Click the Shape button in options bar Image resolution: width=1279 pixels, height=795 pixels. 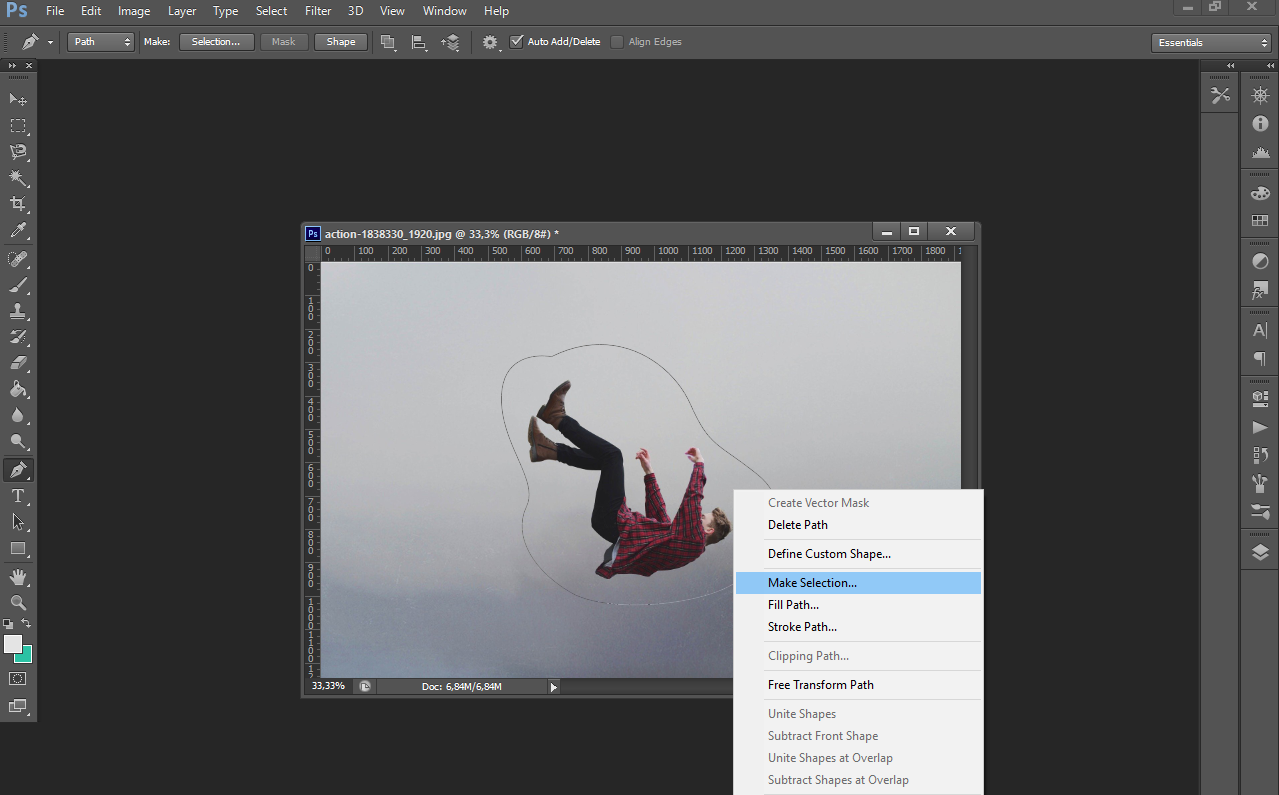pyautogui.click(x=341, y=42)
